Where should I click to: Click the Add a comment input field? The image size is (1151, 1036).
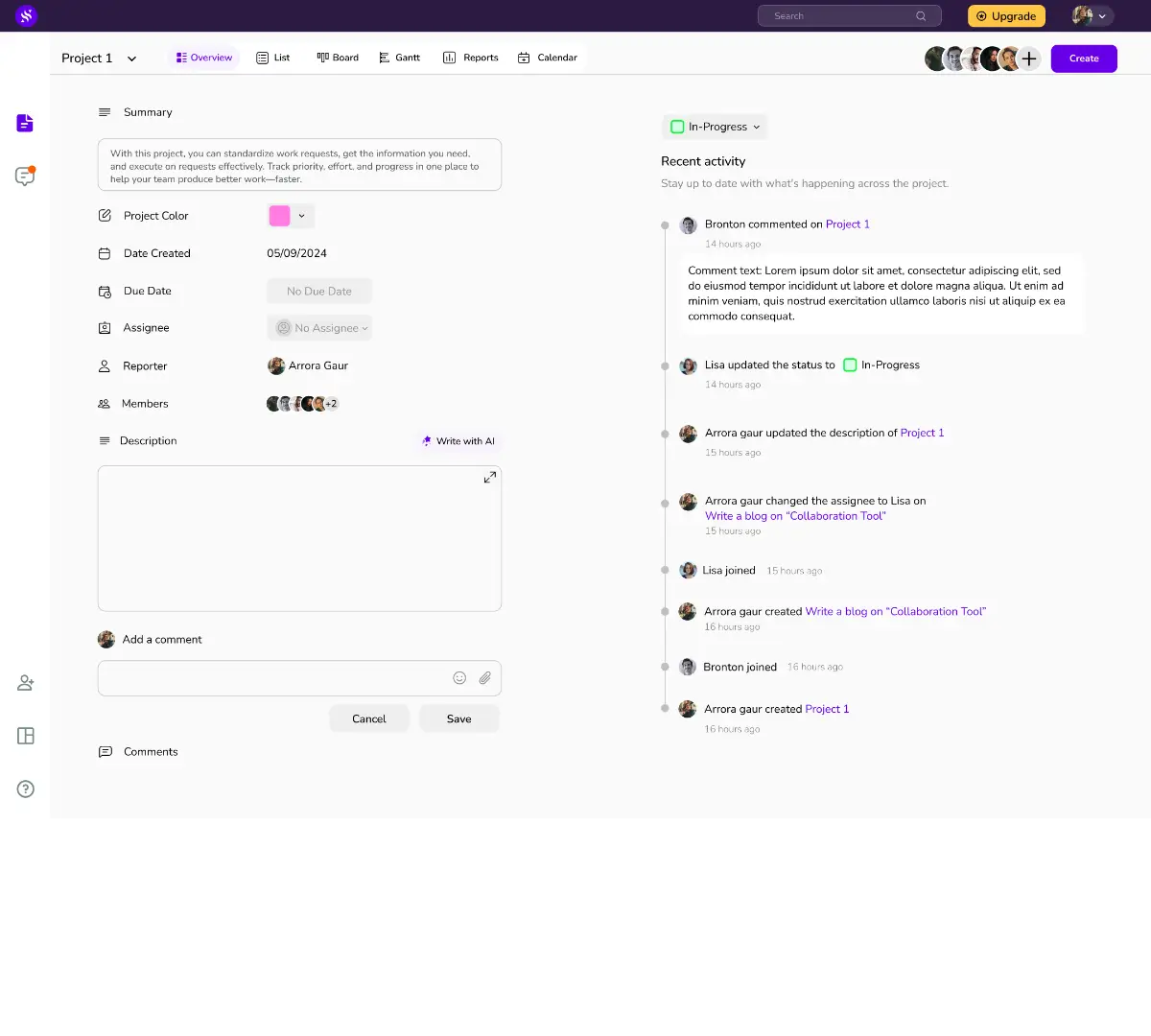[x=299, y=678]
